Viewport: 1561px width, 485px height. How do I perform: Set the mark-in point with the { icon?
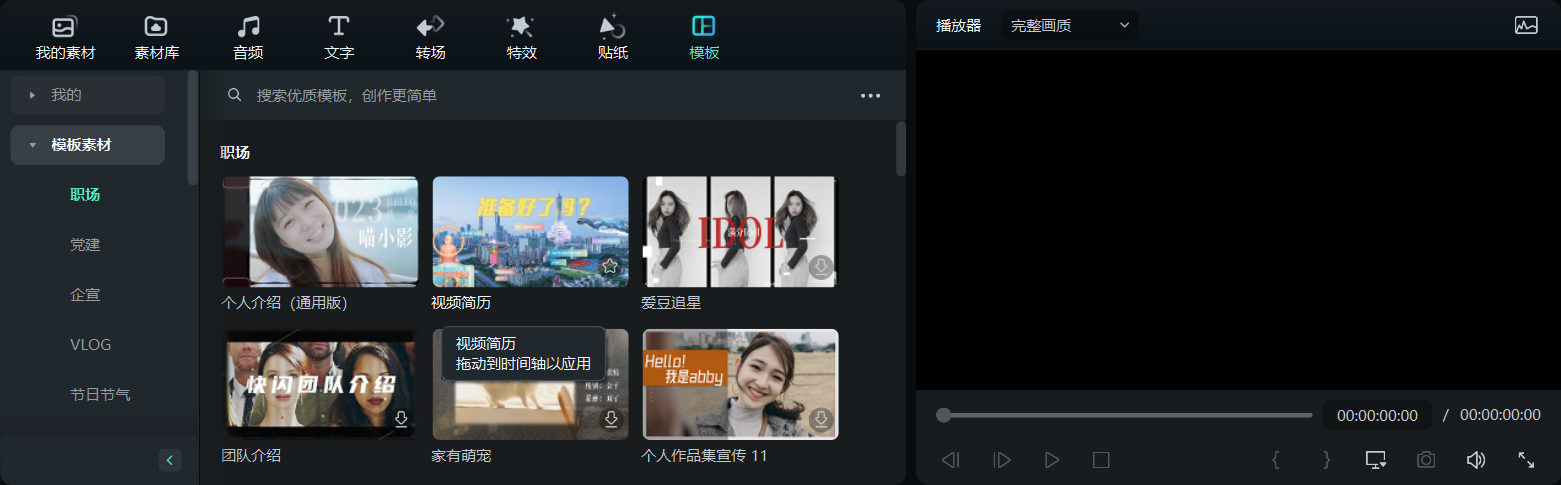[1275, 460]
